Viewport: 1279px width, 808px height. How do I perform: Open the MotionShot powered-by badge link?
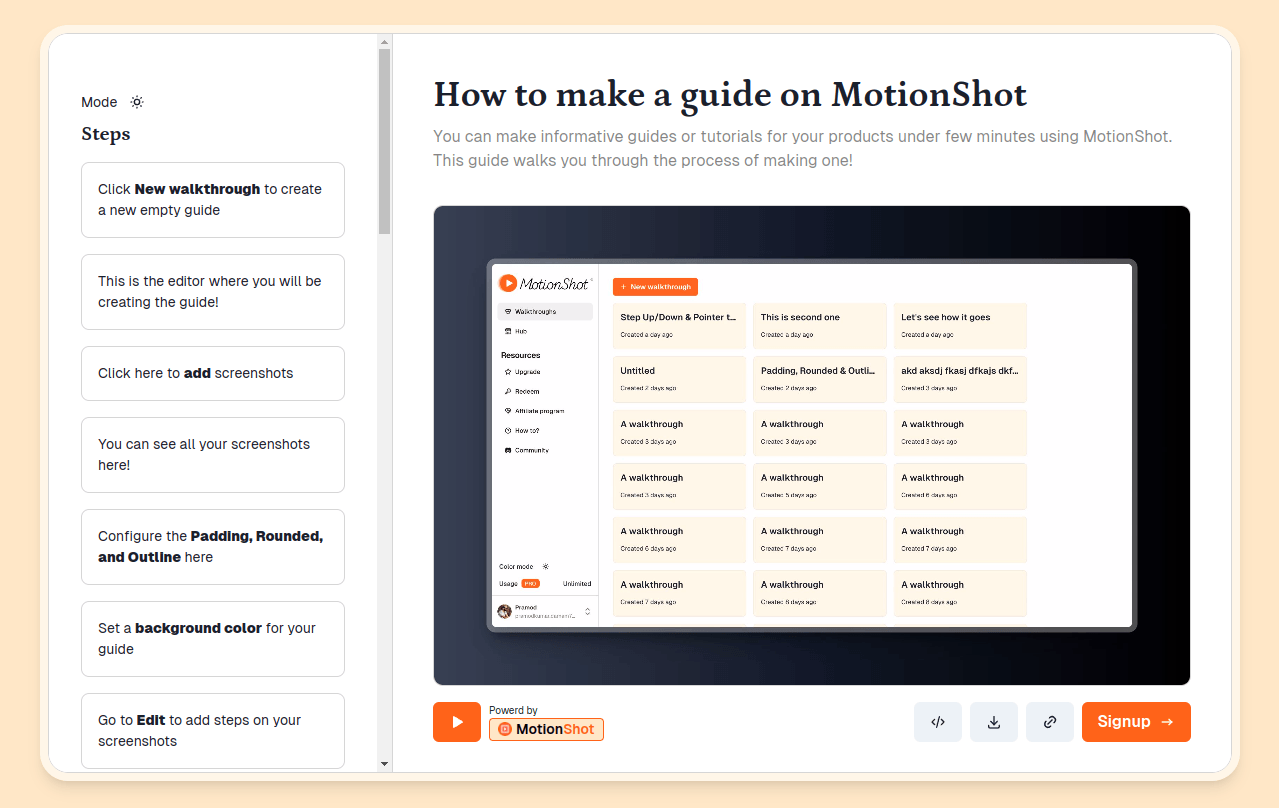click(546, 729)
